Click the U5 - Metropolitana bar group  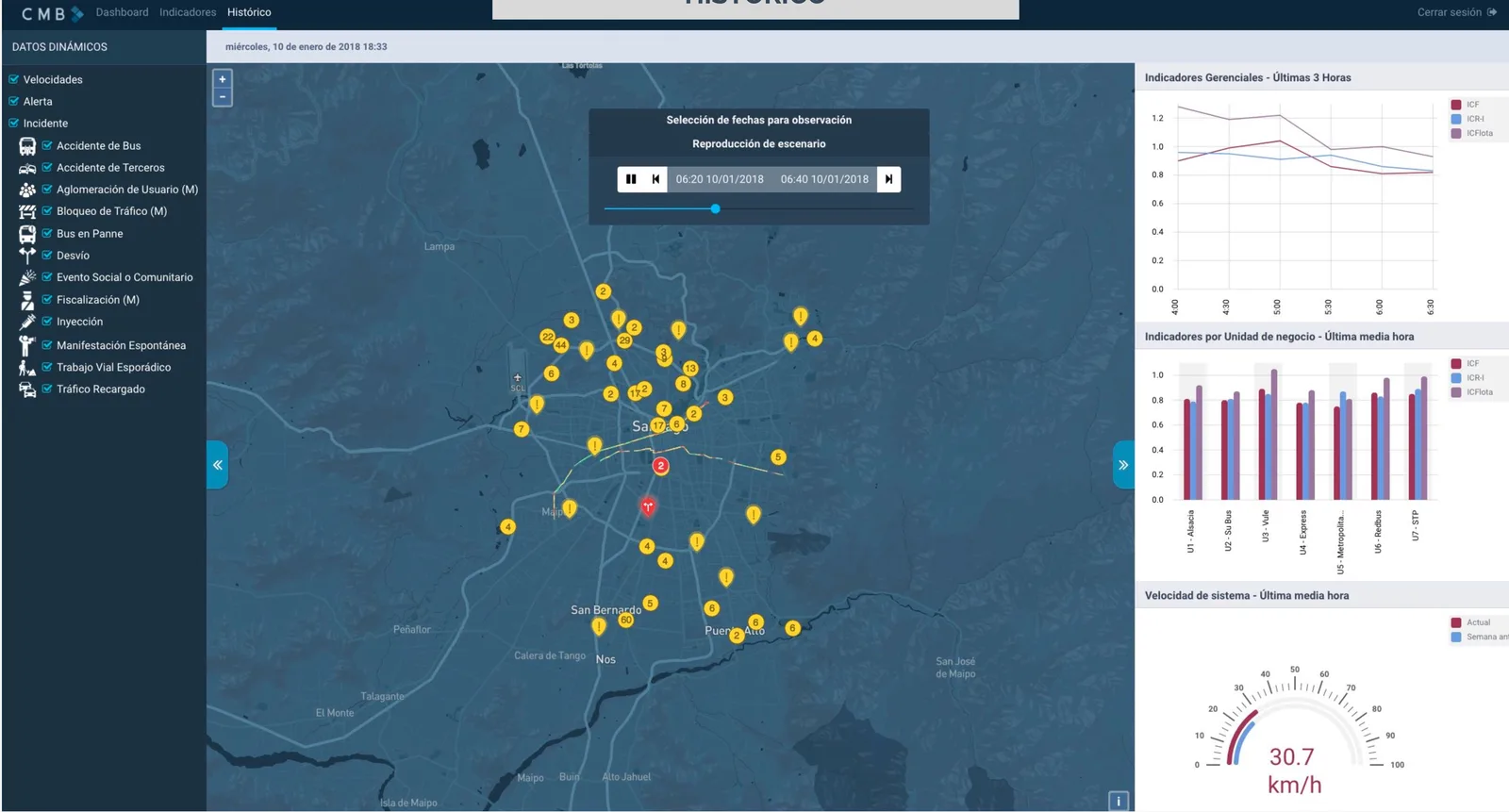click(x=1343, y=445)
